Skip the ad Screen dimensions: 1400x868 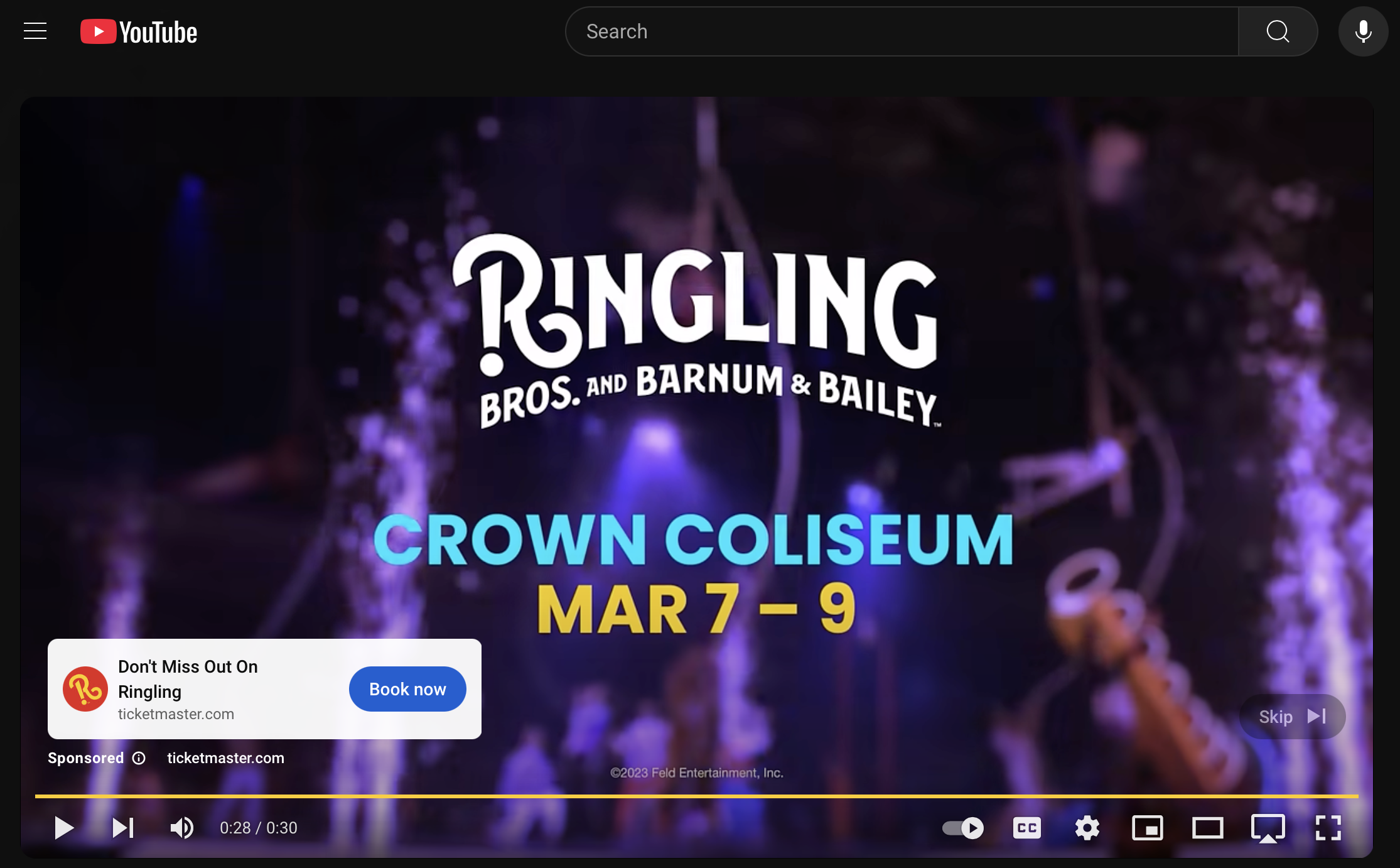pos(1293,717)
